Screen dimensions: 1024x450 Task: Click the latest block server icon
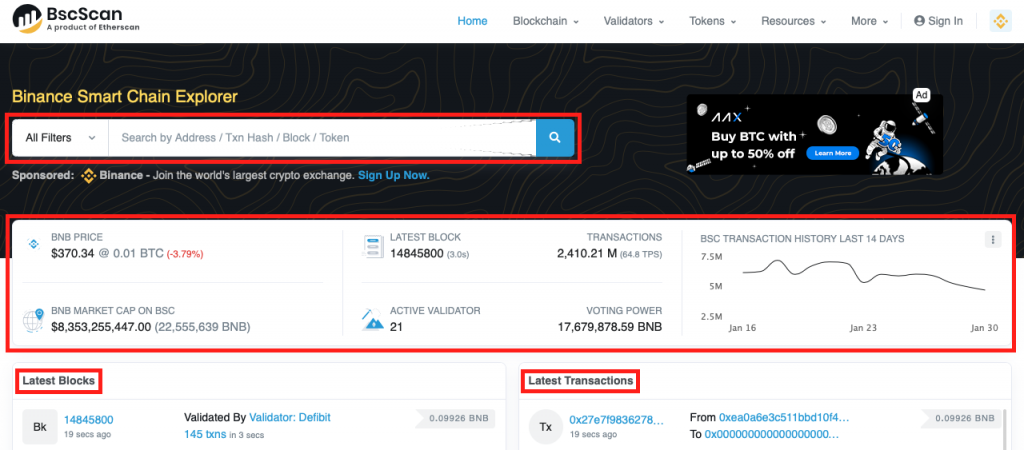coord(373,245)
